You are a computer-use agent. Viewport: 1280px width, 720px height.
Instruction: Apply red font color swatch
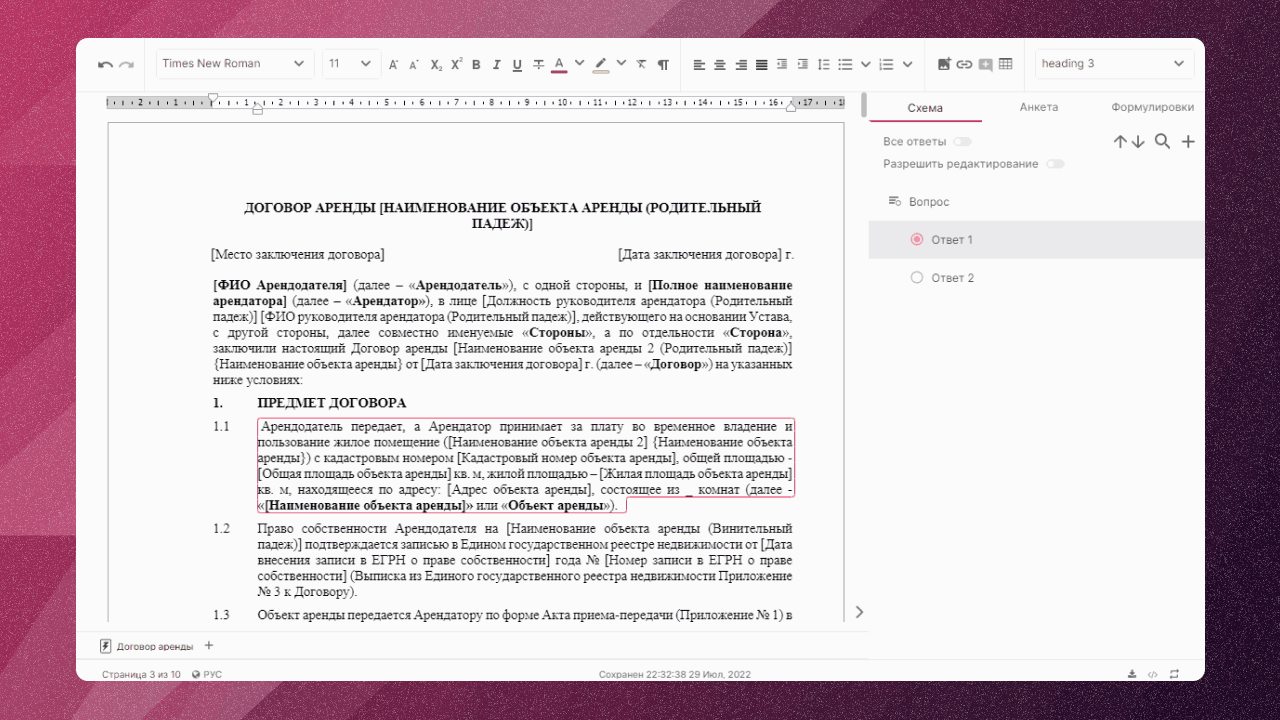(559, 65)
